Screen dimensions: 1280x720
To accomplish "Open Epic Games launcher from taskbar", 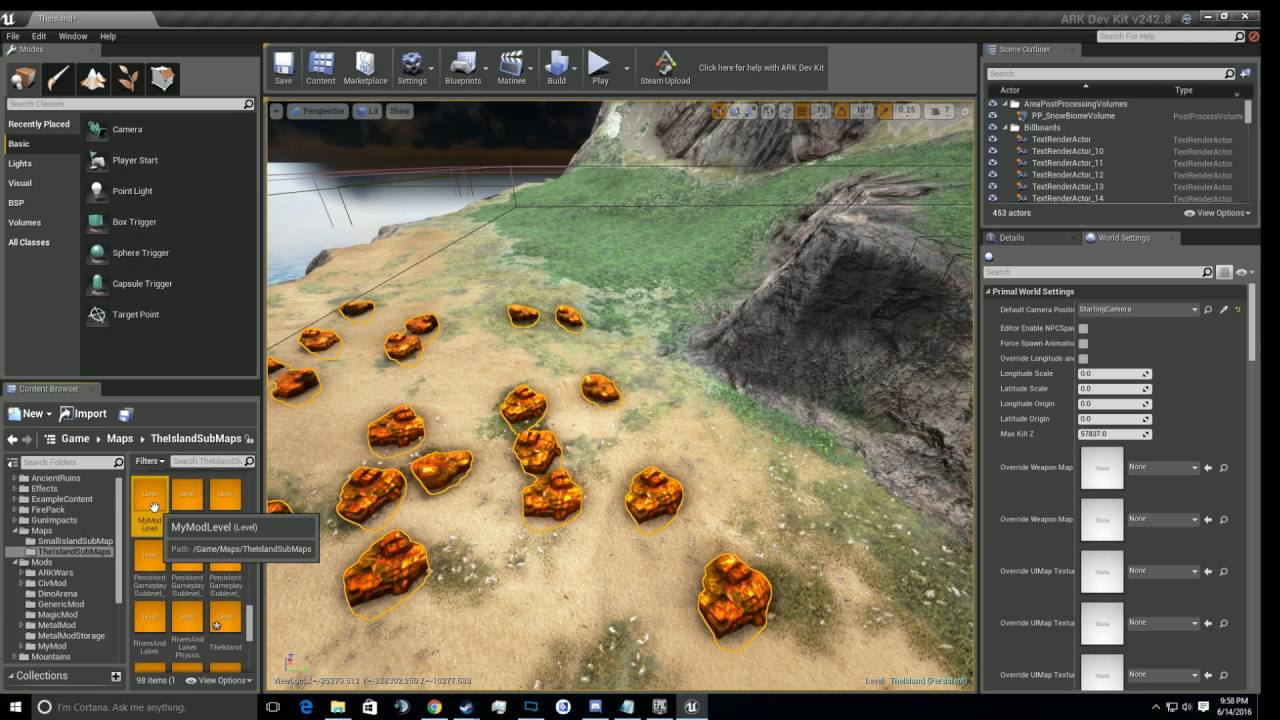I will pos(659,707).
